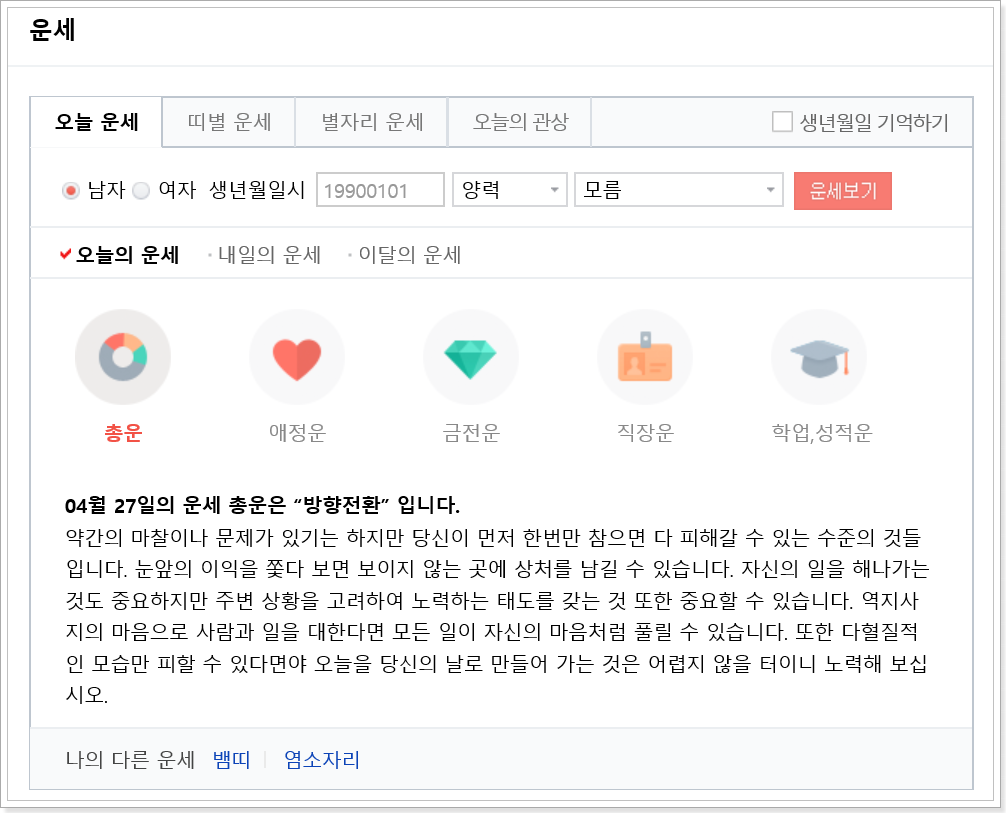Click the 운세 page heading
The width and height of the screenshot is (1006, 813).
(53, 30)
